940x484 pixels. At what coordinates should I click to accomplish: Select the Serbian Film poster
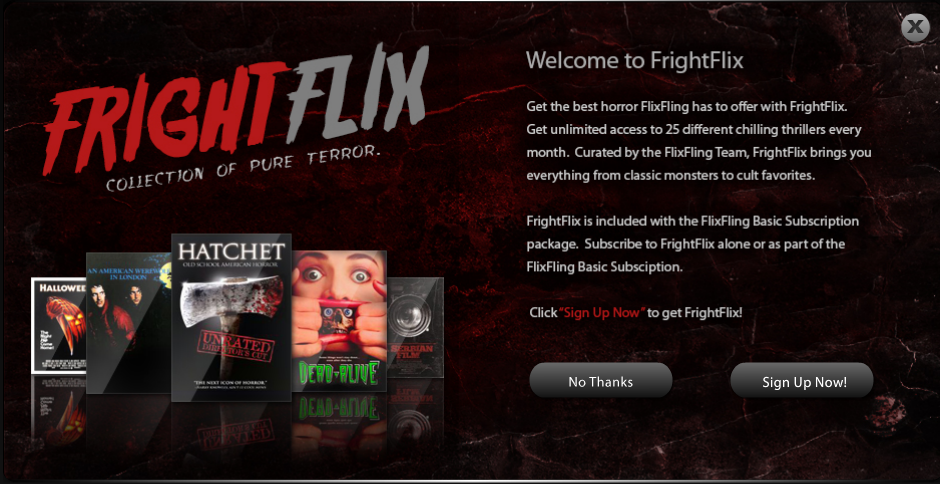[415, 327]
